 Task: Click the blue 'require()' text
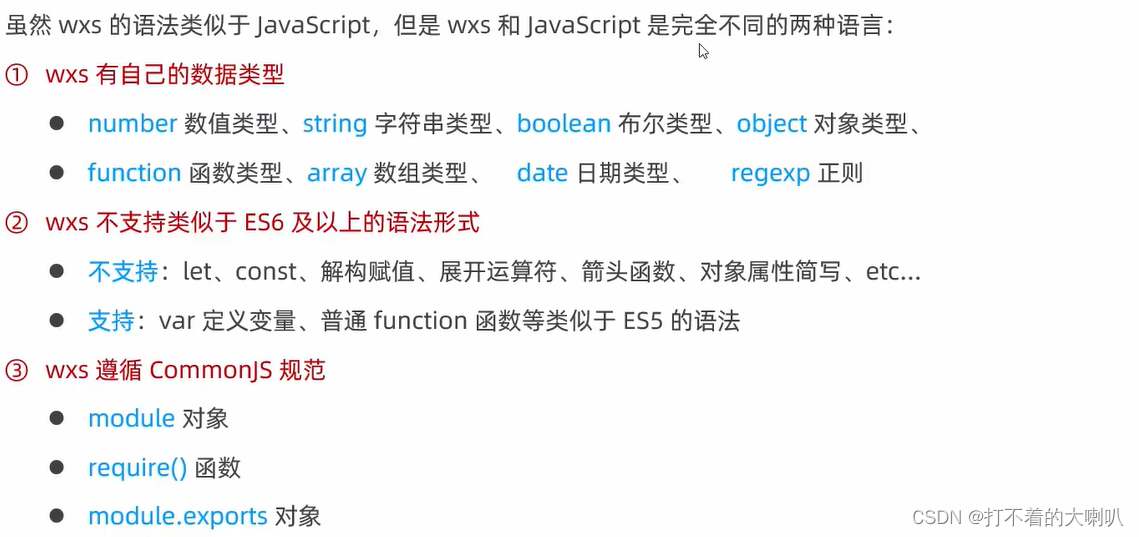coord(137,468)
